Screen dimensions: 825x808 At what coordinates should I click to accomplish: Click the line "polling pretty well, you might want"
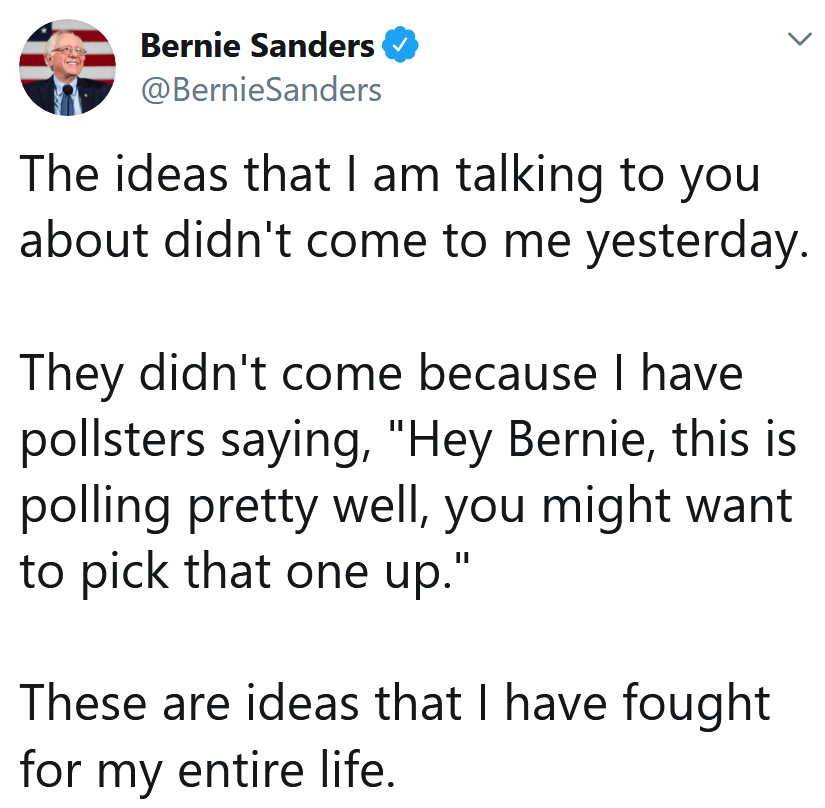[x=406, y=508]
